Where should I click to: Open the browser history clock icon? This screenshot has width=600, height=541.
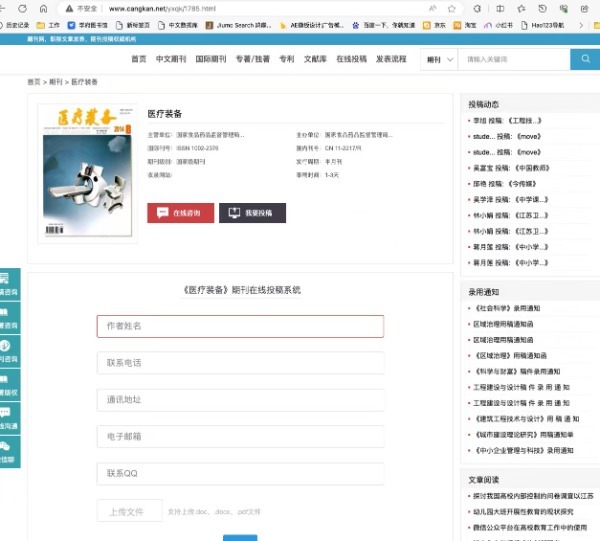542,8
